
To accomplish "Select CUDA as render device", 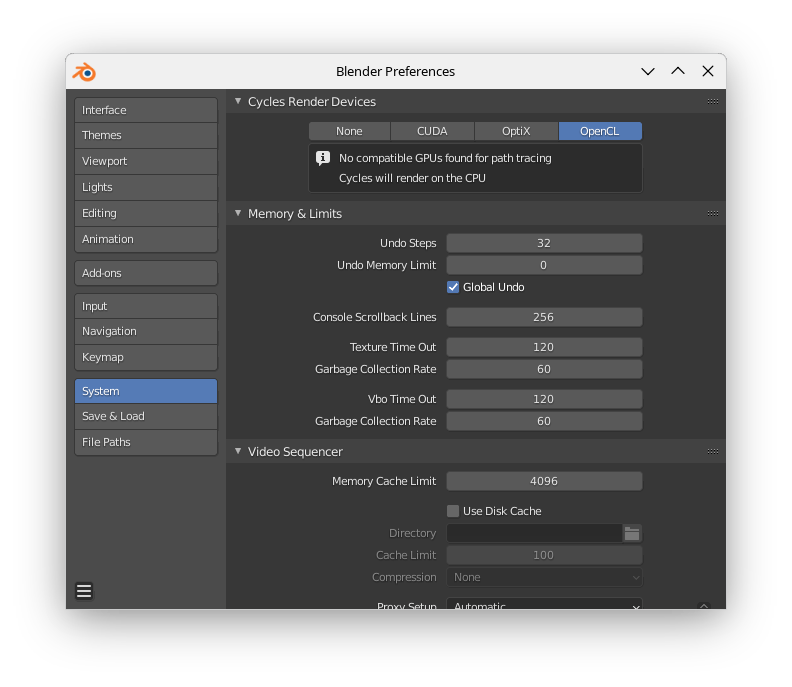I will 432,131.
